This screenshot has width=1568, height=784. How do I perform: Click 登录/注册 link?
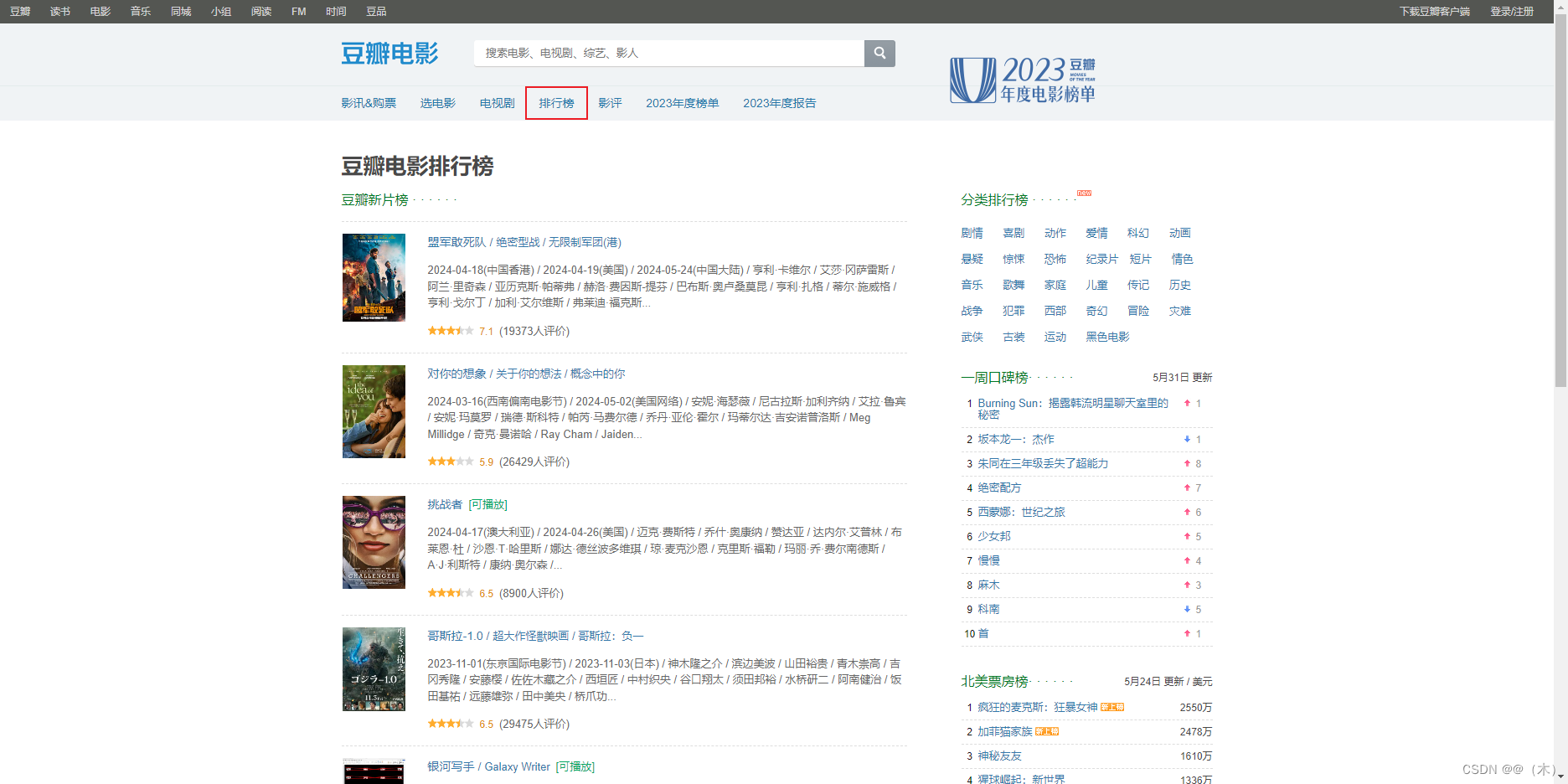[x=1512, y=12]
